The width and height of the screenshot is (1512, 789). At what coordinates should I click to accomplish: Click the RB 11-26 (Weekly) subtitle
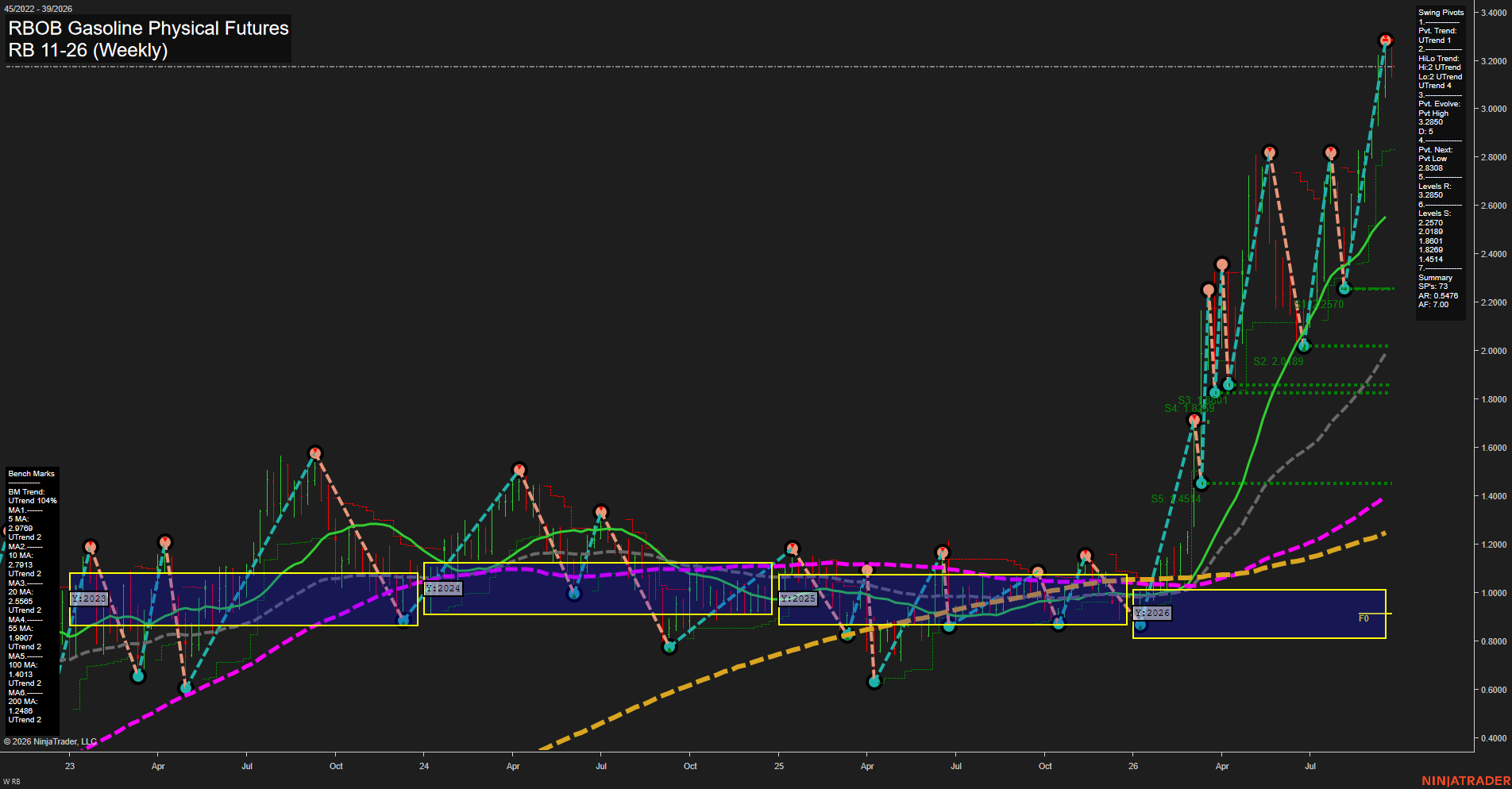pyautogui.click(x=88, y=50)
